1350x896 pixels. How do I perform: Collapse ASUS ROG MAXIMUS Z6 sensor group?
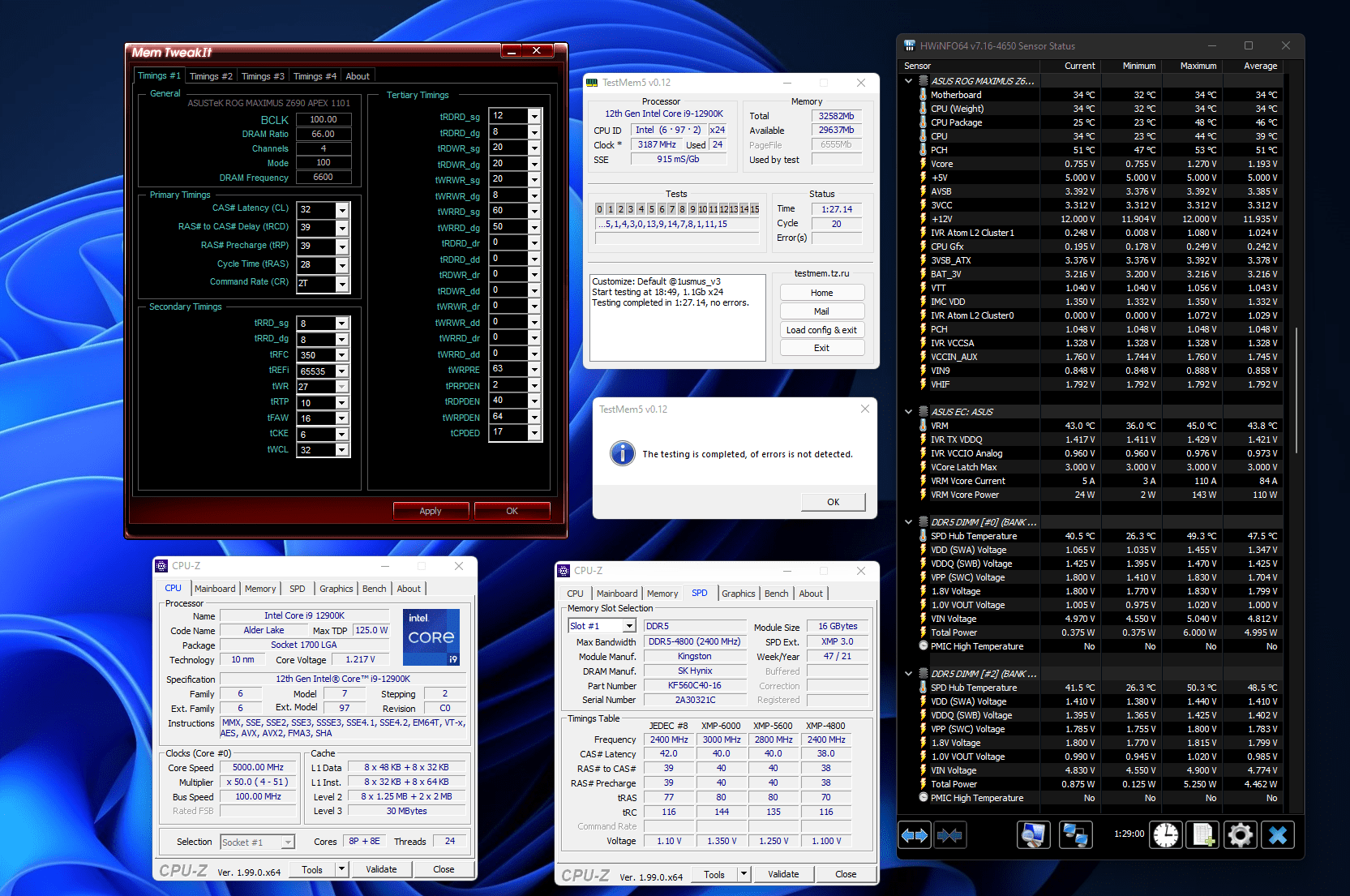[x=909, y=81]
